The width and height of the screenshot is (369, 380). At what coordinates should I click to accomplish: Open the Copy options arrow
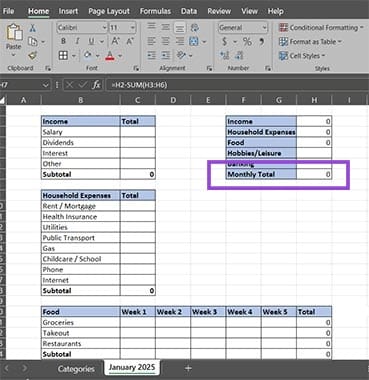point(43,42)
